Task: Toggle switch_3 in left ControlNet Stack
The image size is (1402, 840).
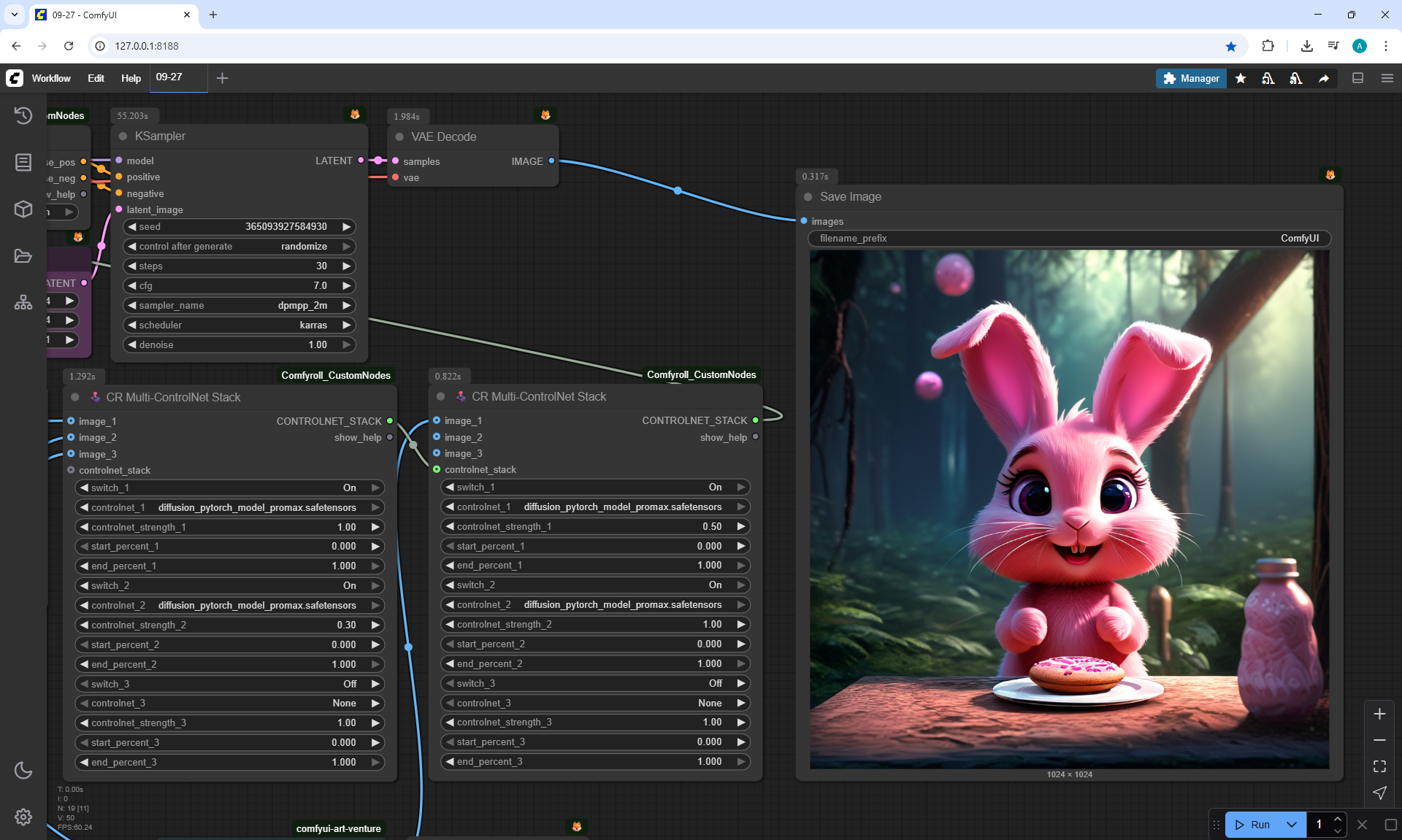Action: click(x=230, y=684)
